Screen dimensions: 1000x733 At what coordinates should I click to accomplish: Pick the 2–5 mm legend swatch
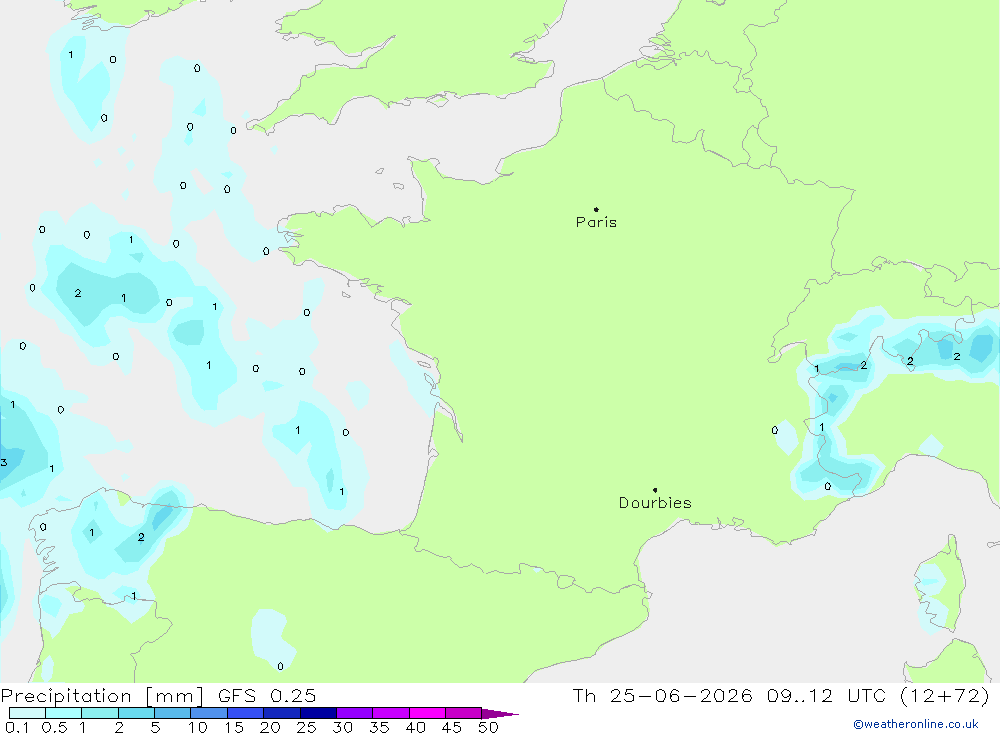pos(136,713)
